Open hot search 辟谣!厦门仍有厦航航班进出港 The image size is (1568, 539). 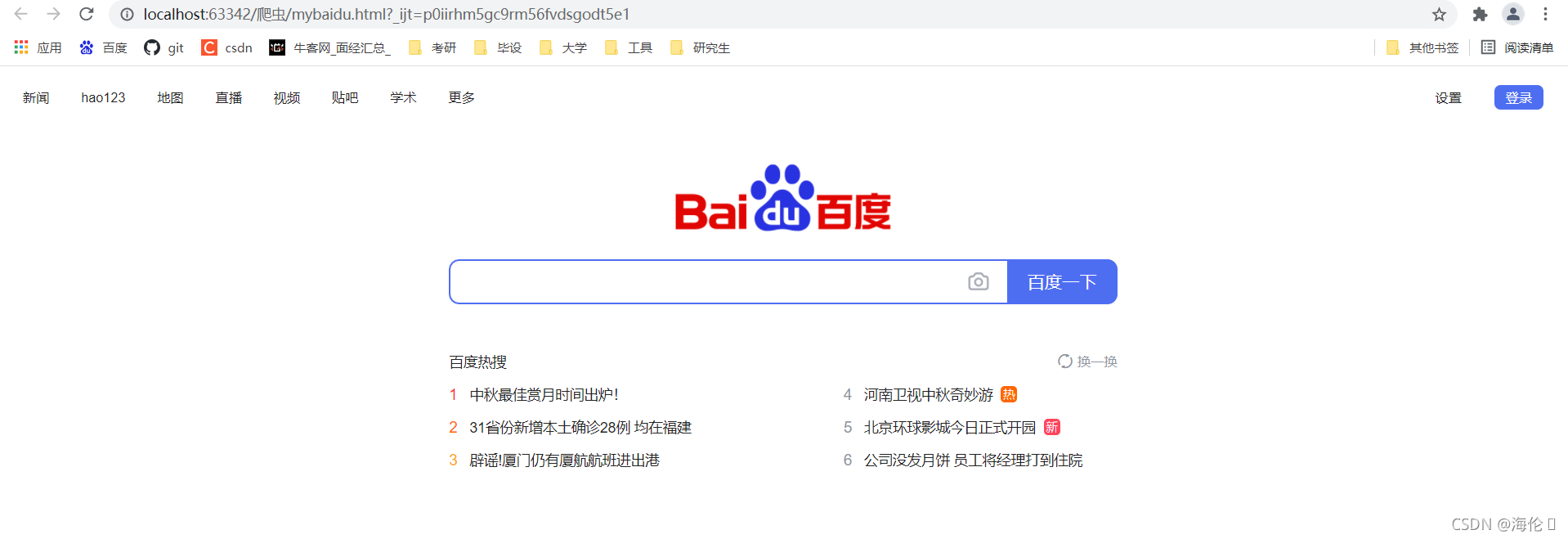tap(564, 460)
